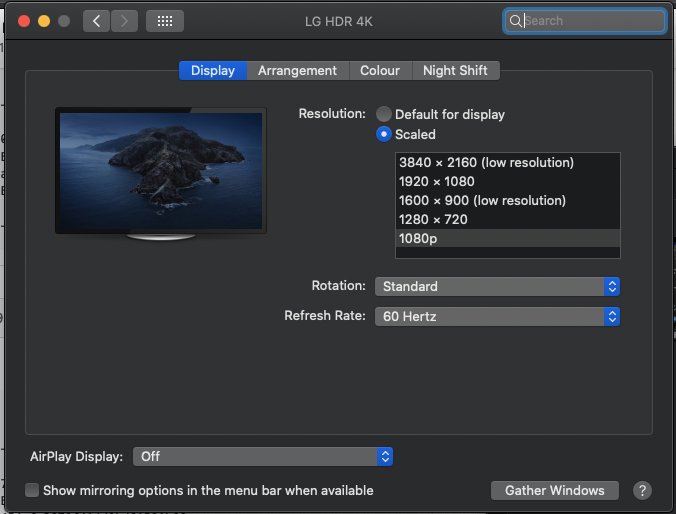Go back with the left chevron button

(97, 21)
